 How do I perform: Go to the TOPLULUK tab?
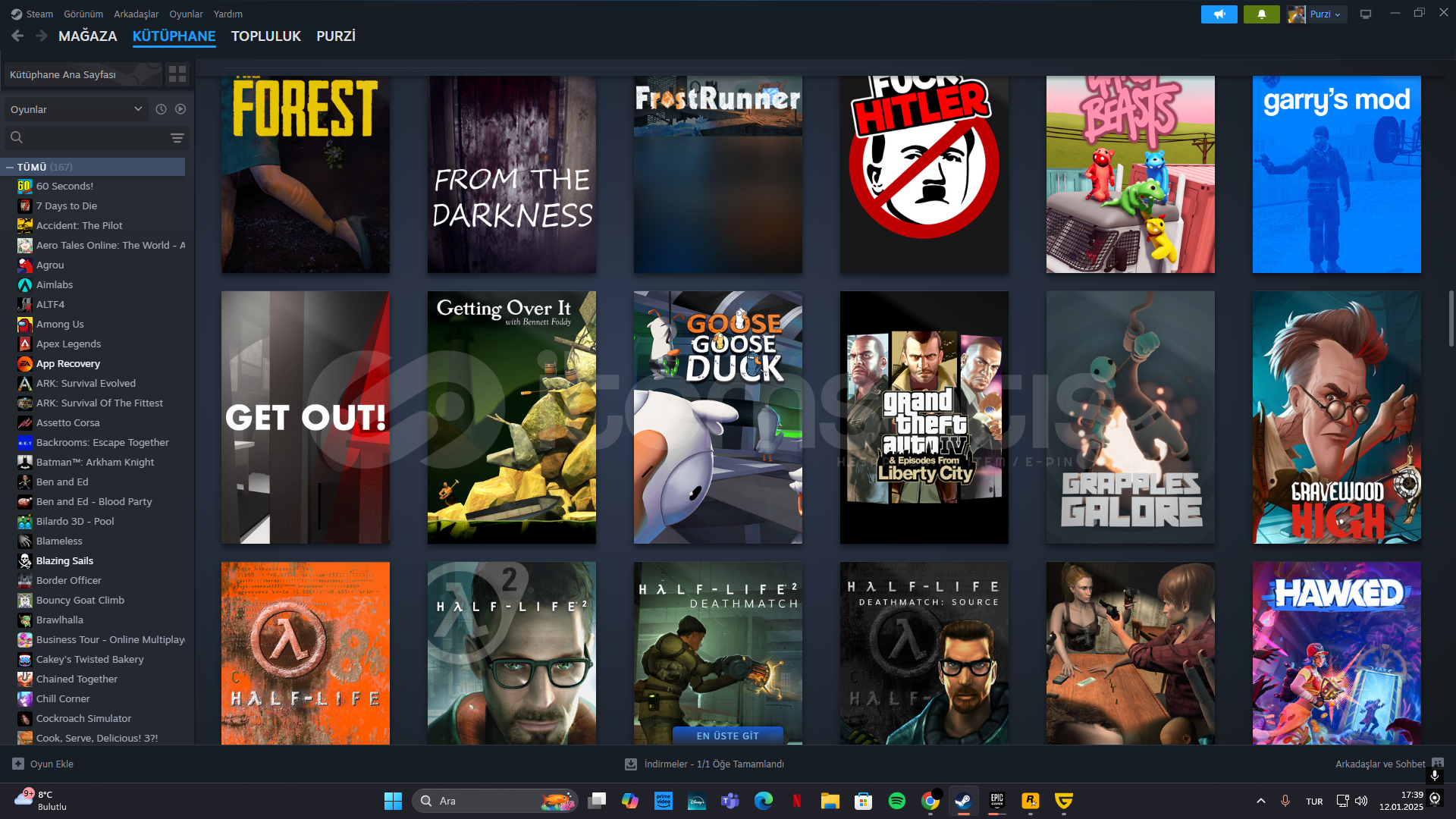click(266, 36)
